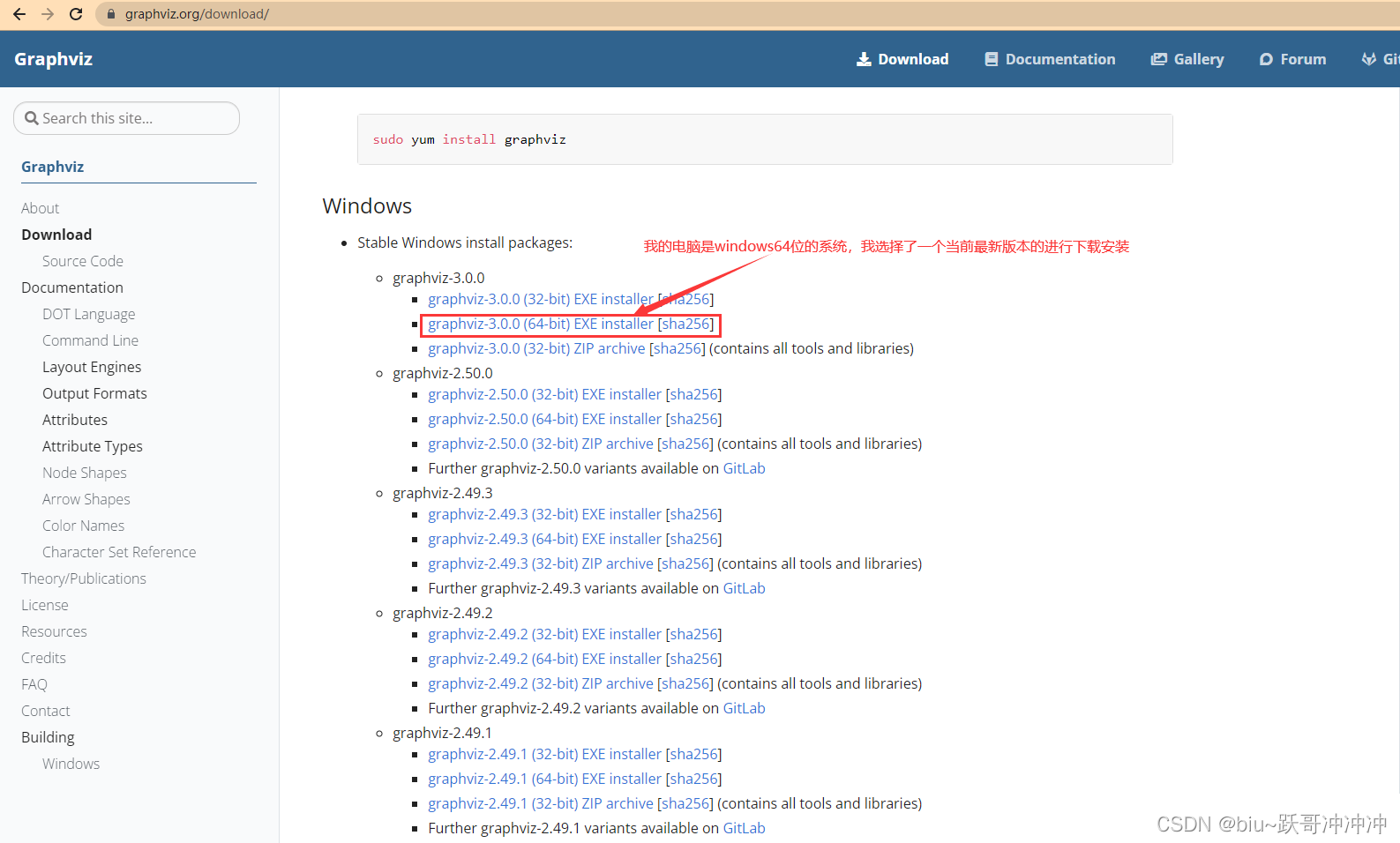Download graphviz-3.0.0 (32-bit) ZIP archive
This screenshot has height=843, width=1400.
536,348
